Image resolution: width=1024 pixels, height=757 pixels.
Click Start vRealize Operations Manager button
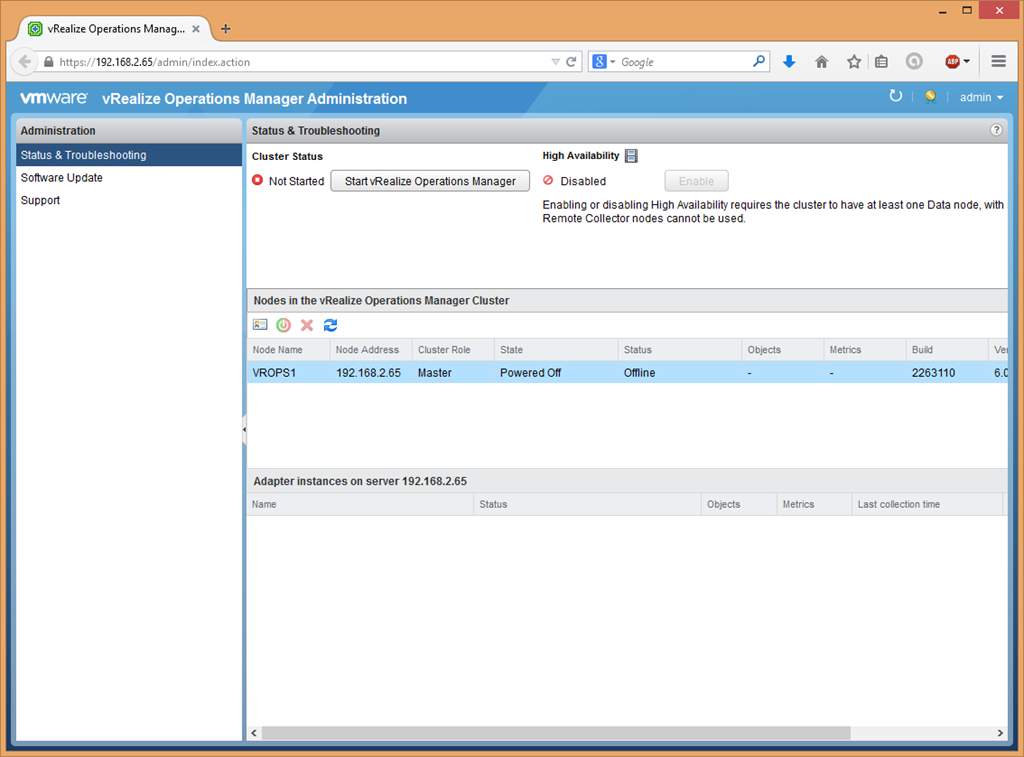coord(430,181)
